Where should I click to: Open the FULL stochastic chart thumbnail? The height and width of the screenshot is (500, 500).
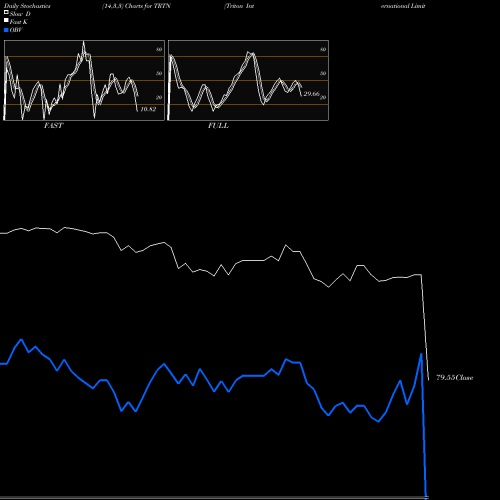point(248,80)
